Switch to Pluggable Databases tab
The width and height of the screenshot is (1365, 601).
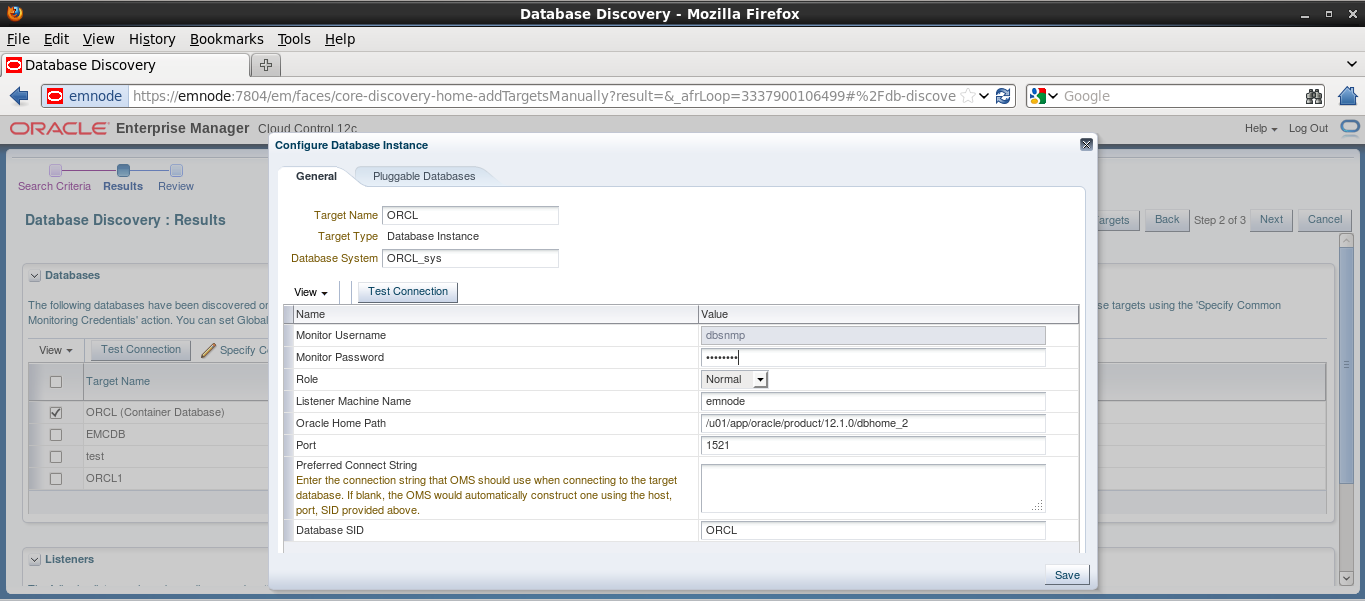(x=424, y=176)
